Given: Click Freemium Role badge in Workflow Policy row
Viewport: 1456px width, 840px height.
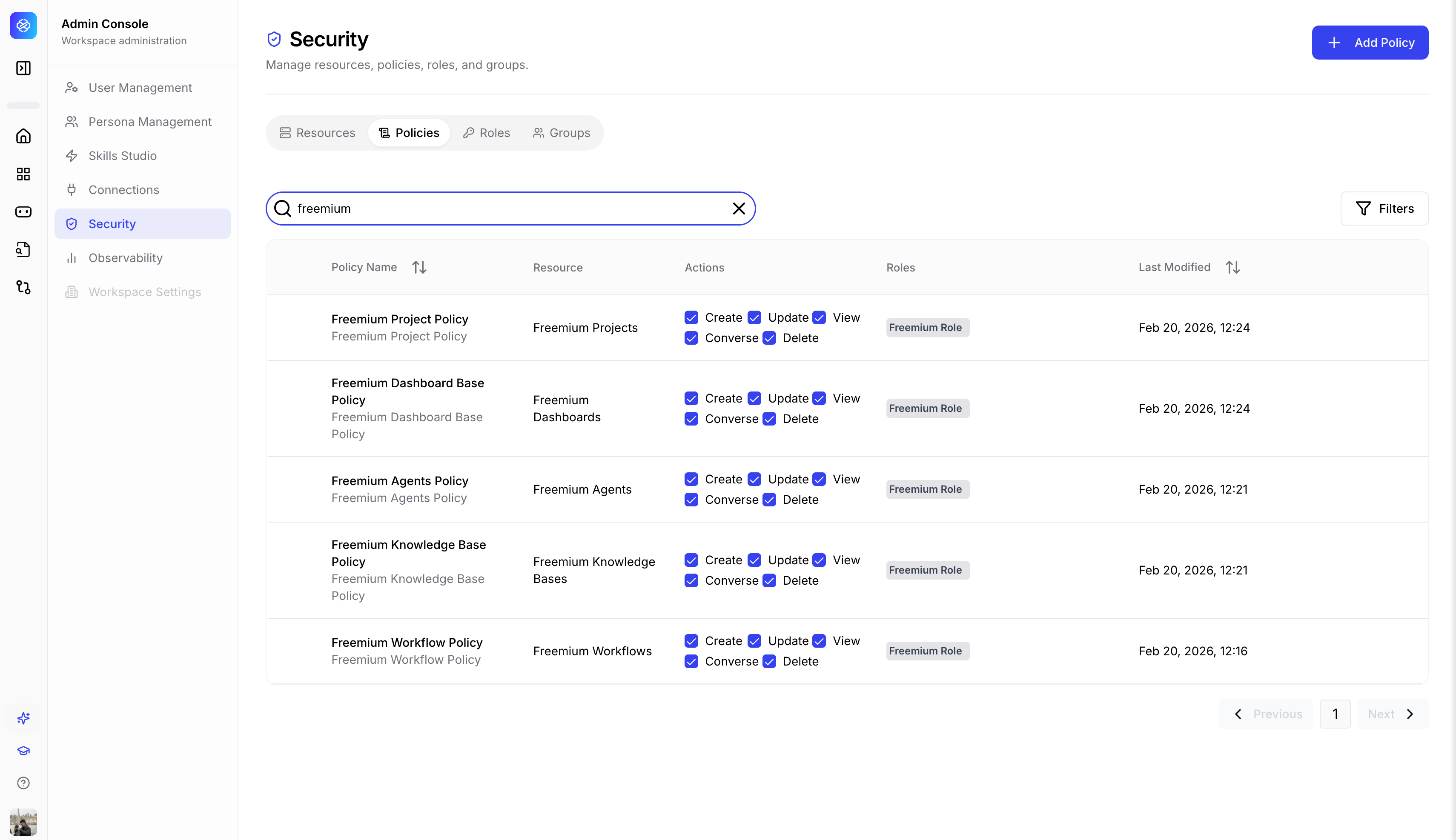Looking at the screenshot, I should (x=927, y=651).
